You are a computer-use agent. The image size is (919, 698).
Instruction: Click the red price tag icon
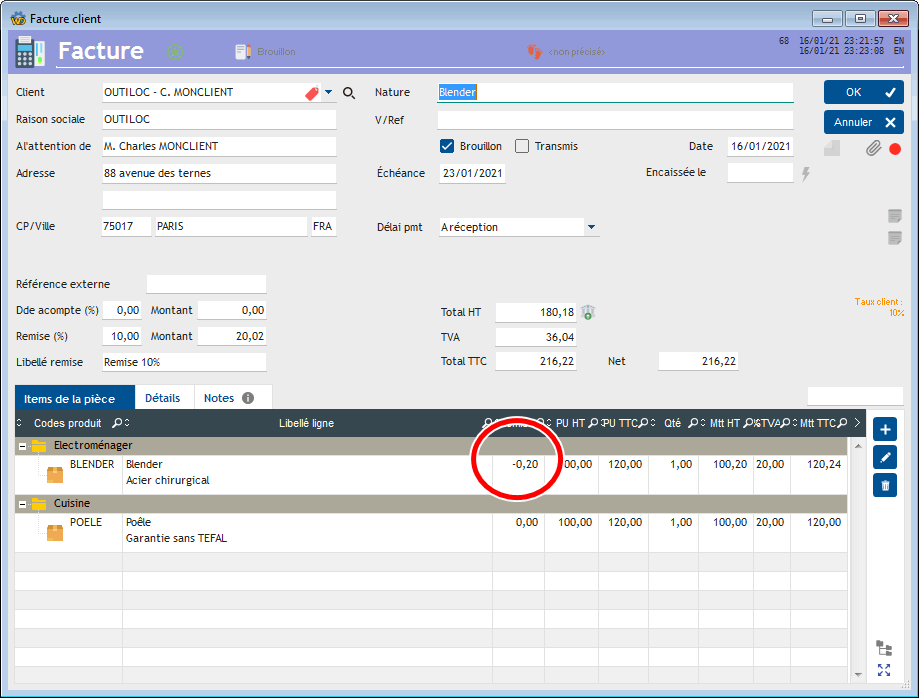[312, 93]
